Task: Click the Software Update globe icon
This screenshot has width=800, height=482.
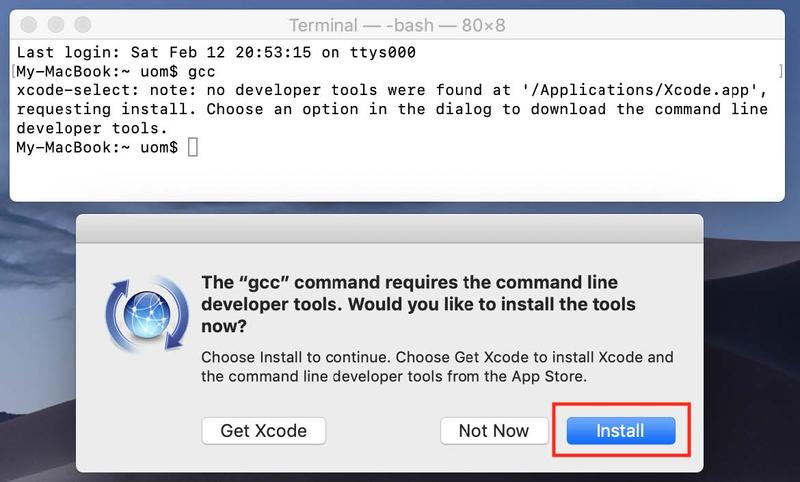Action: pos(146,314)
